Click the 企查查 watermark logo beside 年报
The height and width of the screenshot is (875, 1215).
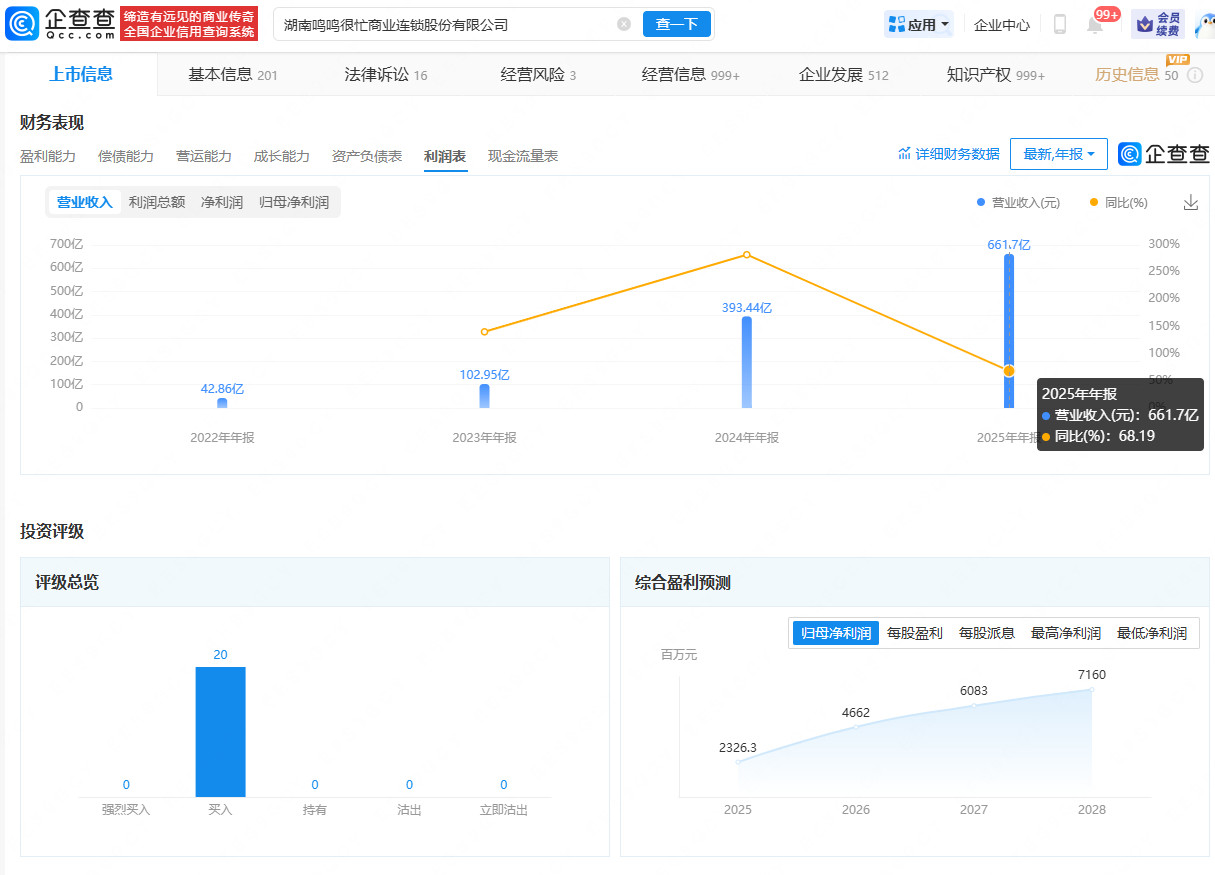tap(1164, 154)
